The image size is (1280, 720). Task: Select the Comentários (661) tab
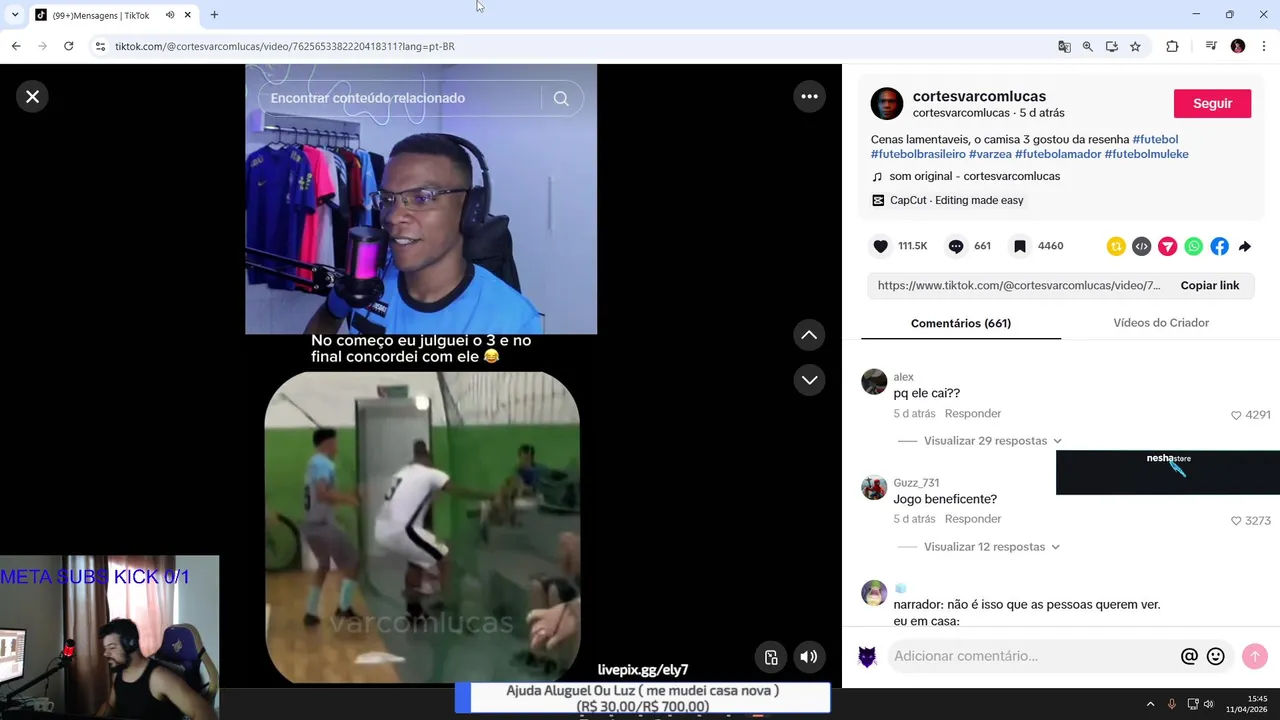pos(961,323)
